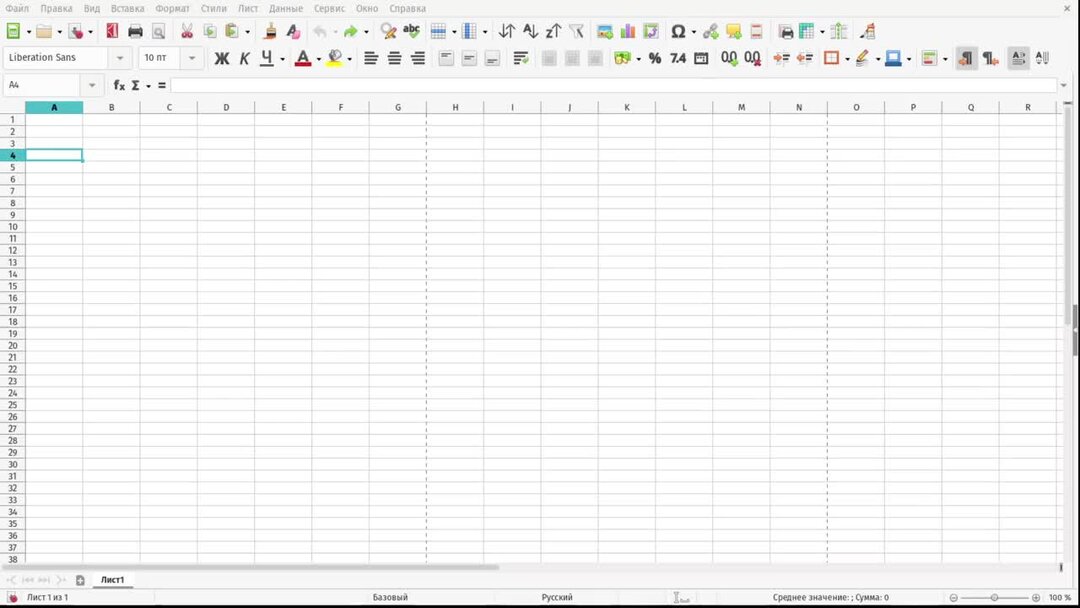This screenshot has width=1080, height=608.
Task: Click the Clear Direct Formatting icon
Action: coord(293,31)
